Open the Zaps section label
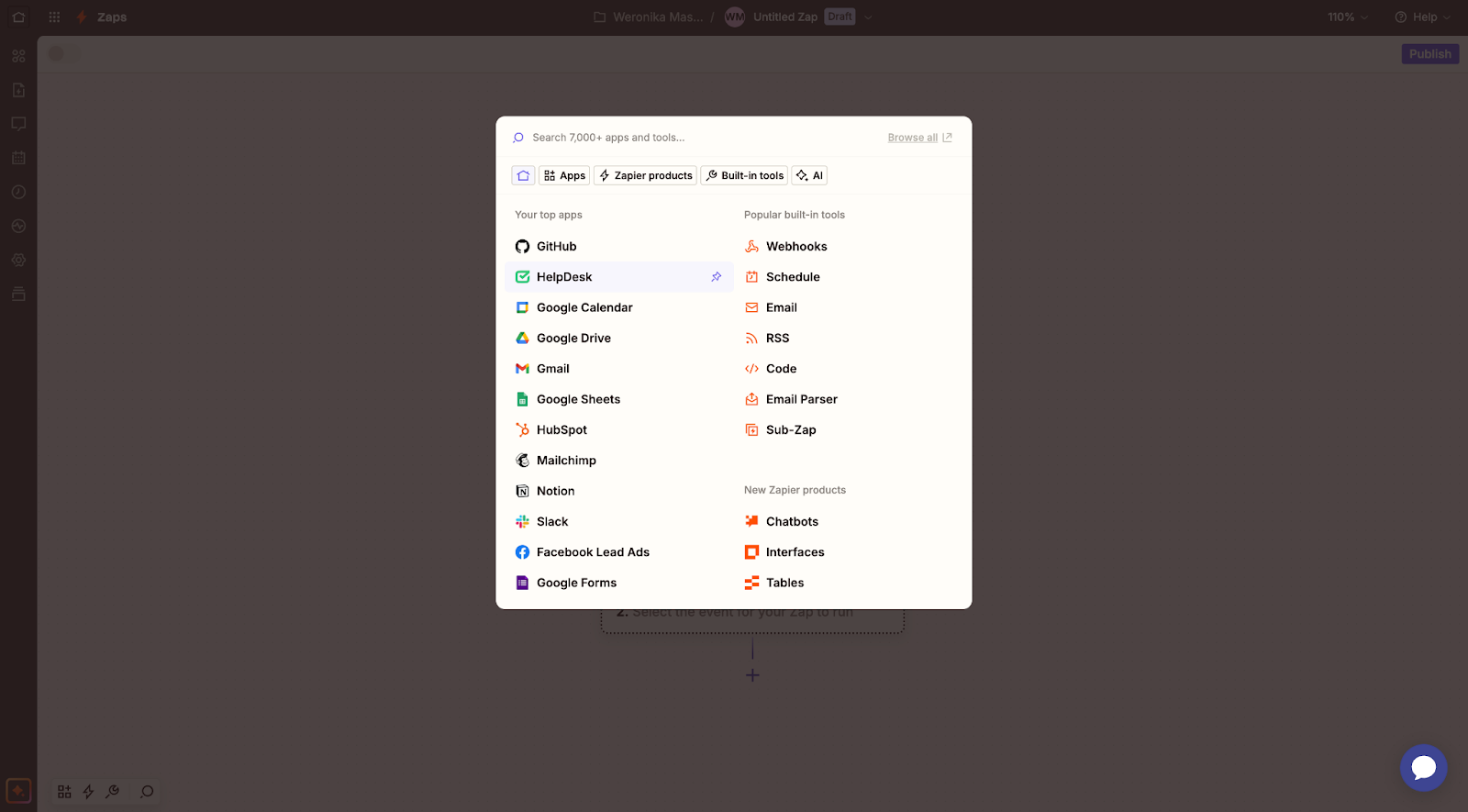The image size is (1468, 812). click(112, 17)
